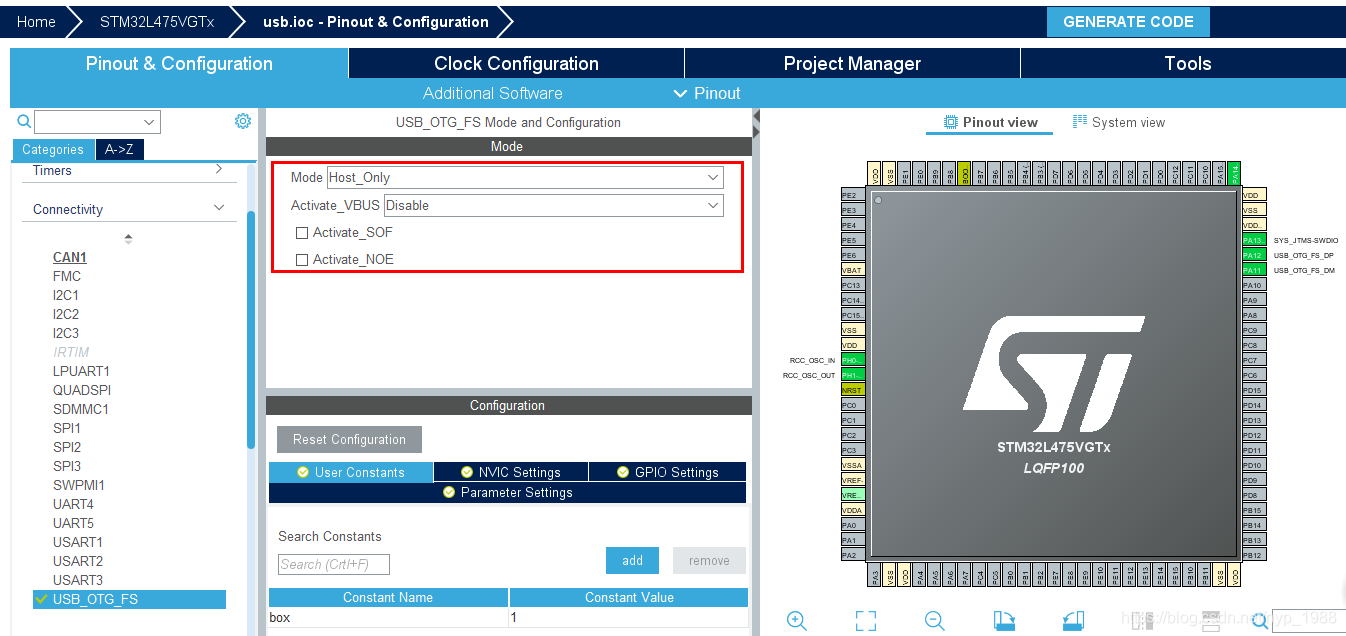Viewport: 1346px width, 636px height.
Task: Click the PA0 pin on chip
Action: [x=852, y=525]
